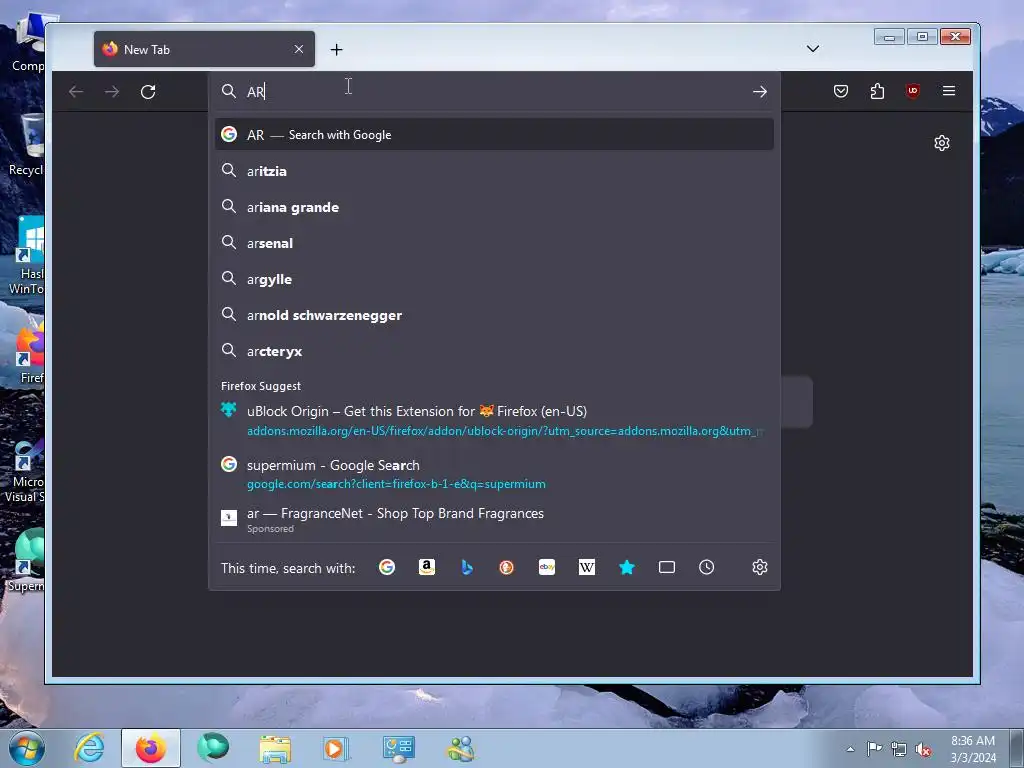Choose the 'argylle' search suggestion
The width and height of the screenshot is (1024, 768).
(x=494, y=279)
